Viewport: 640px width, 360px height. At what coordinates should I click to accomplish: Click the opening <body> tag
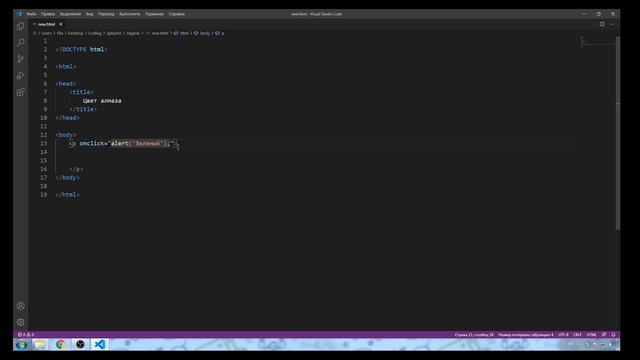pyautogui.click(x=66, y=135)
